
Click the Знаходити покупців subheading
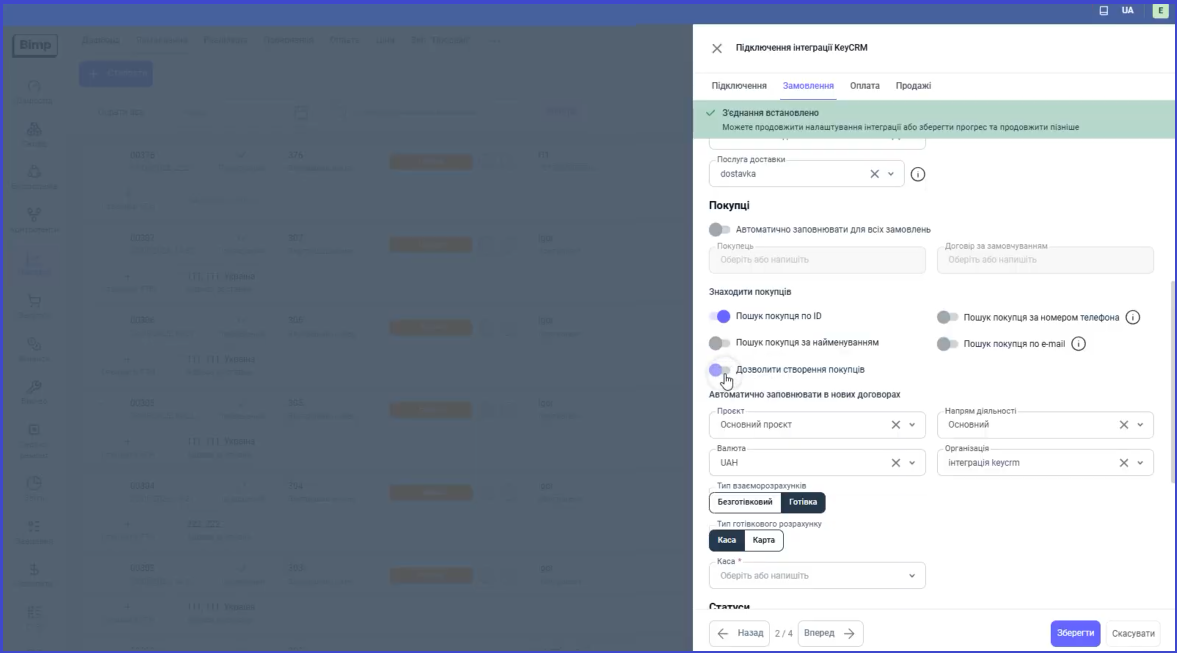pyautogui.click(x=750, y=292)
